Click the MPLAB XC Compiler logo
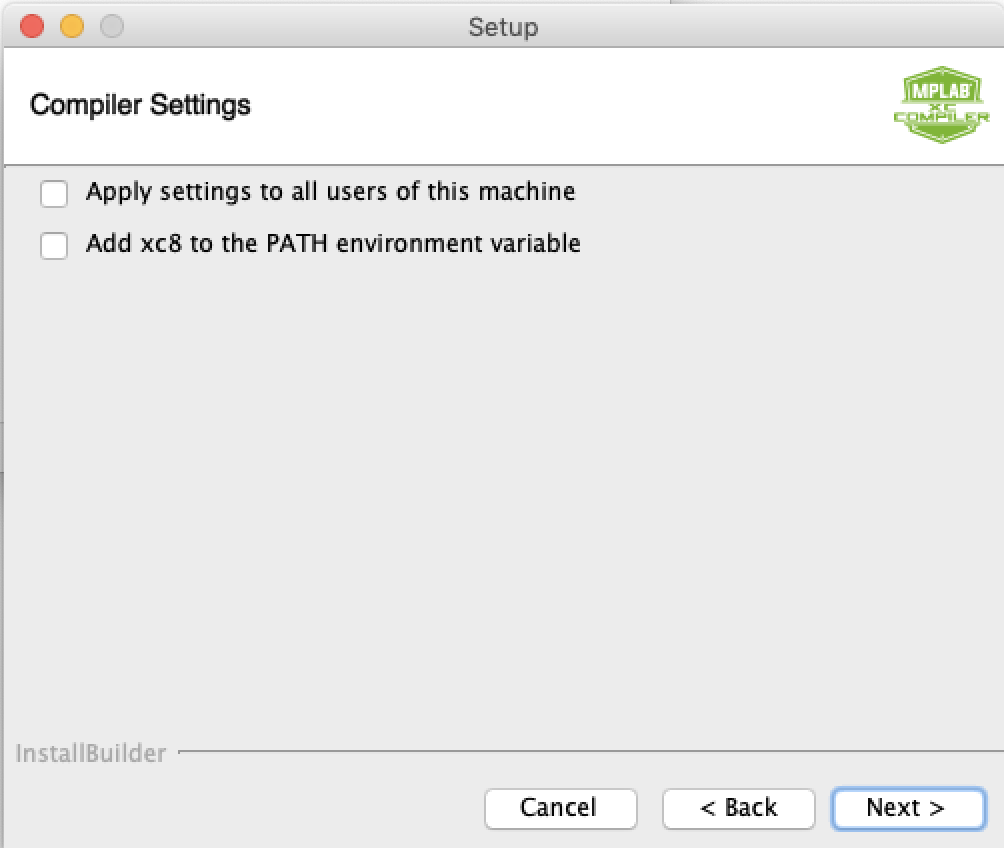 940,106
